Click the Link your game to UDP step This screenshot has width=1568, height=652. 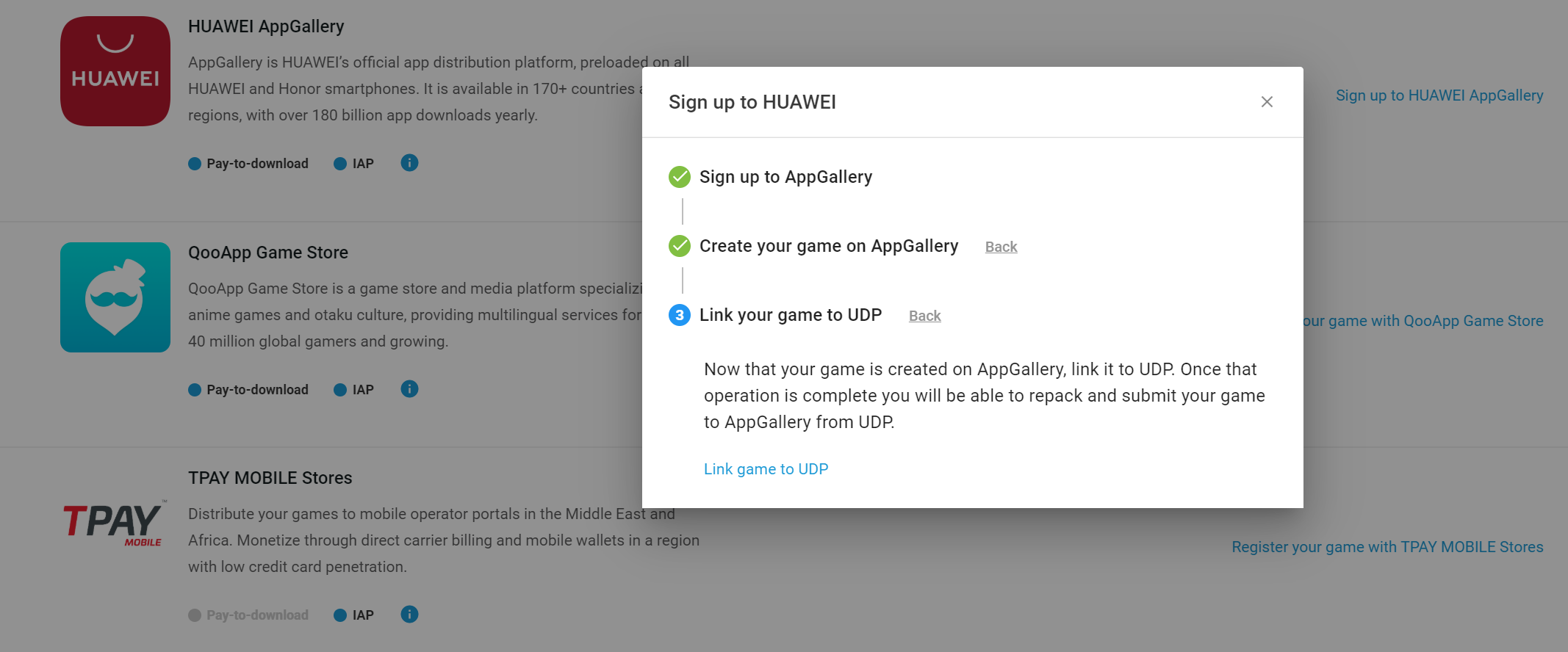pyautogui.click(x=791, y=315)
